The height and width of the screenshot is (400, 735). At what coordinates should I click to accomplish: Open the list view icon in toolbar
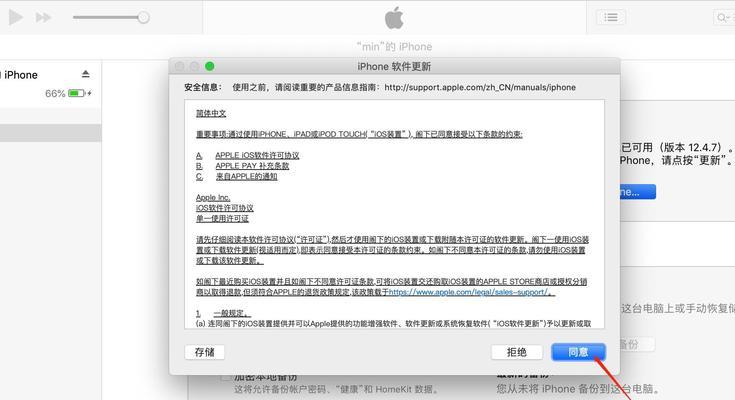point(610,17)
